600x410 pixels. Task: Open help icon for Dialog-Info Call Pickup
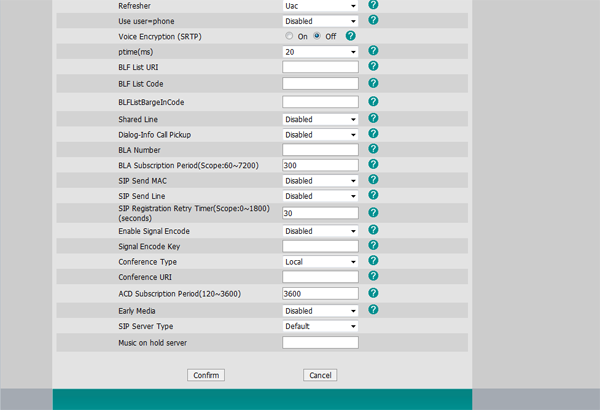click(373, 134)
